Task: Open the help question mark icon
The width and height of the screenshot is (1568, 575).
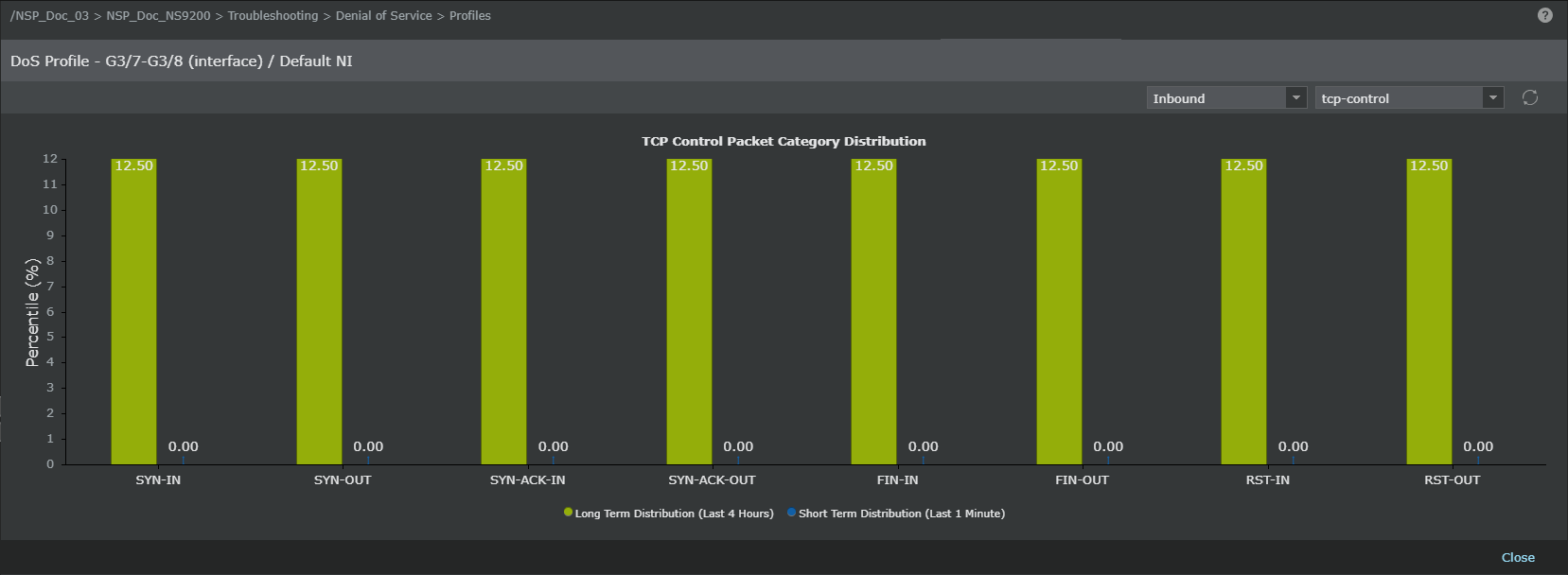Action: pyautogui.click(x=1545, y=15)
